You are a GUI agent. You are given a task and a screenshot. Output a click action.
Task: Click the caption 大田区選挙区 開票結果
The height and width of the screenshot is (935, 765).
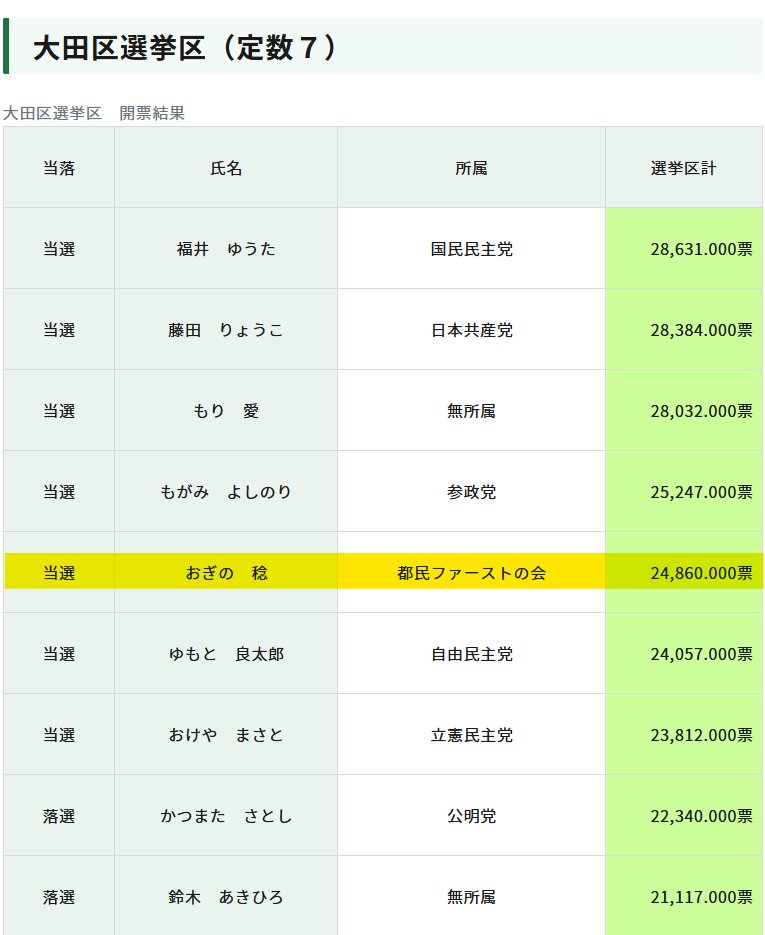point(94,113)
